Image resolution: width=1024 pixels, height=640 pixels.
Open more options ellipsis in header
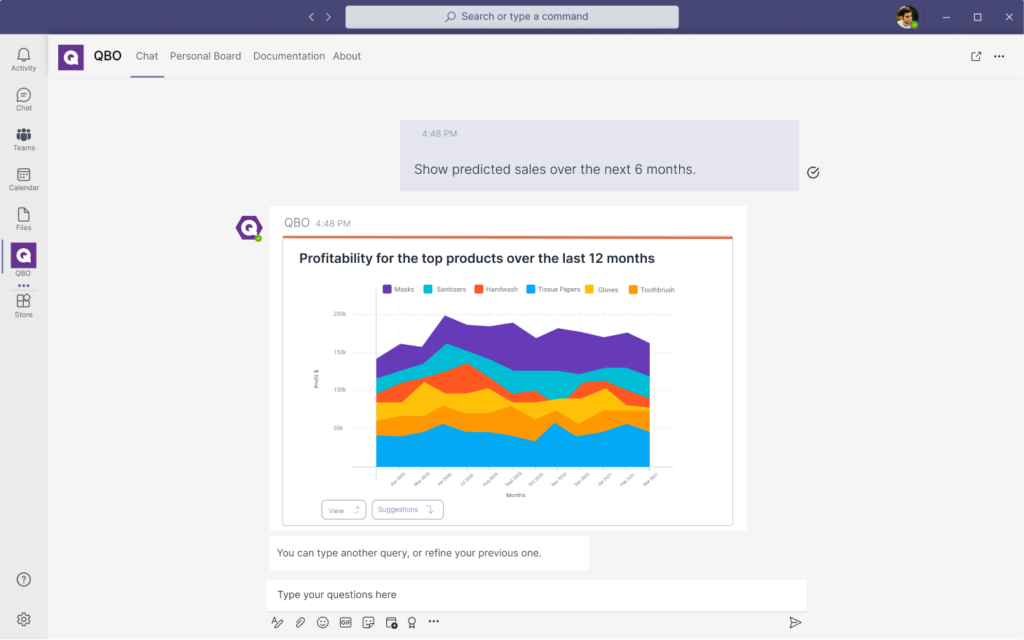(999, 57)
